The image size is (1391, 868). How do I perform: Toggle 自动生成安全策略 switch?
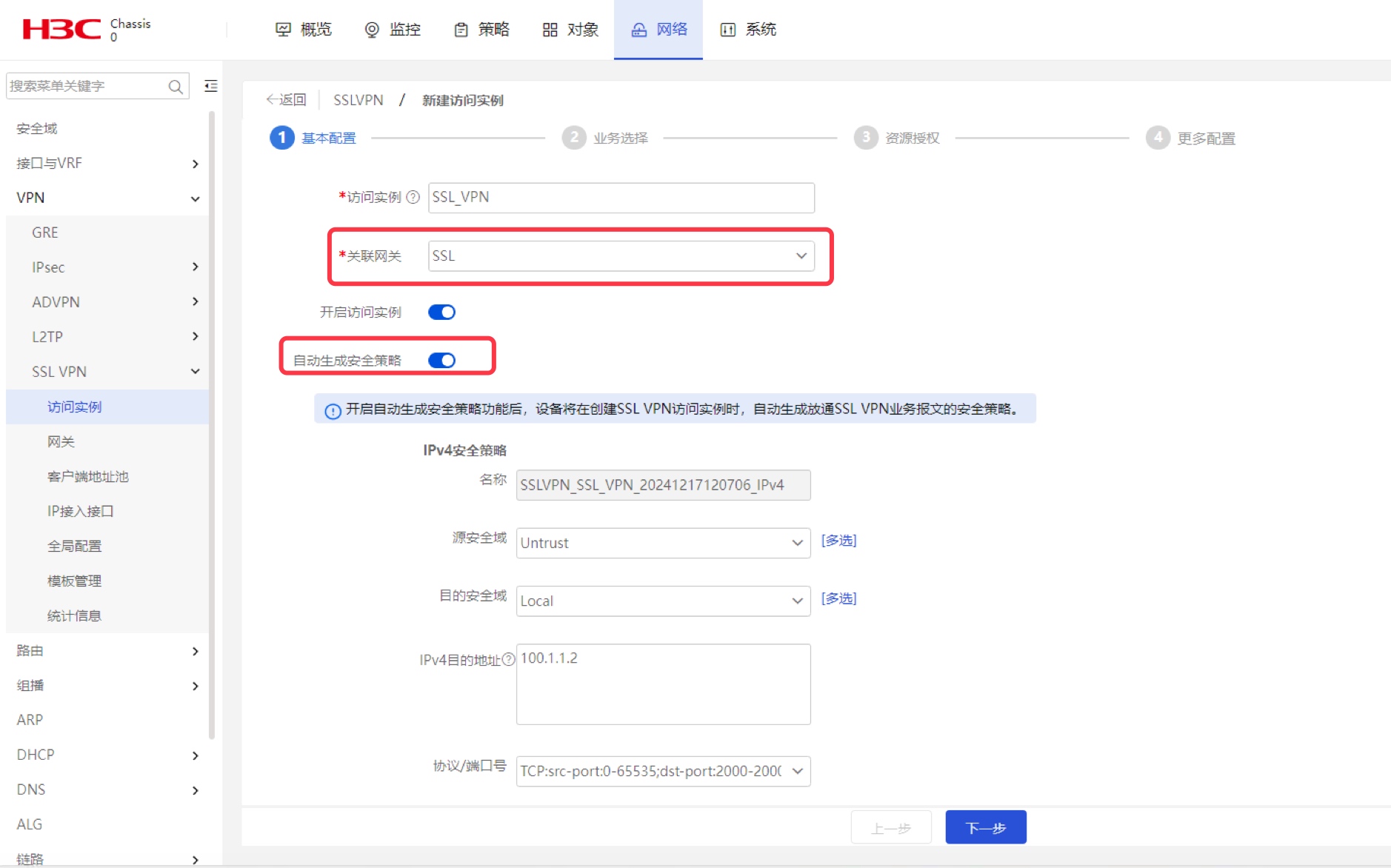click(441, 361)
